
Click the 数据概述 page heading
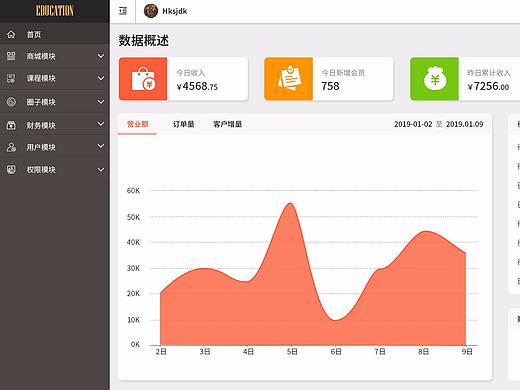click(144, 41)
